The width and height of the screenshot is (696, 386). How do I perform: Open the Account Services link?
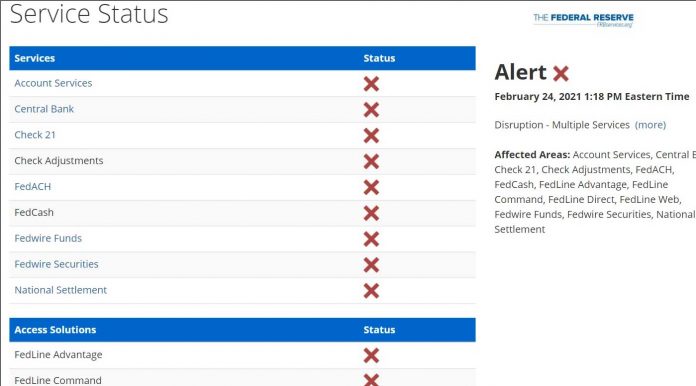pyautogui.click(x=53, y=83)
